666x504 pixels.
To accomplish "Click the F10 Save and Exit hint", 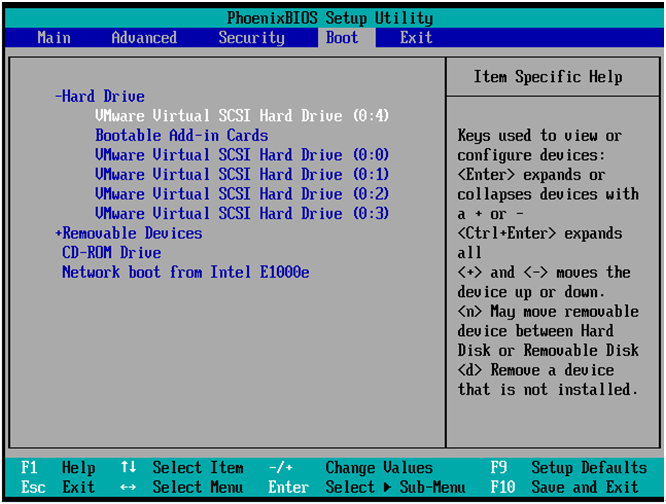I will click(564, 487).
